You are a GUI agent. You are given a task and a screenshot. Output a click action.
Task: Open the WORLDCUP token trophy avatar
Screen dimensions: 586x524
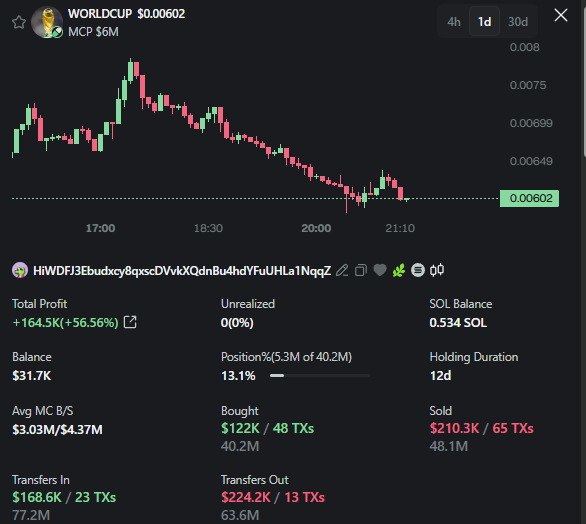(47, 22)
